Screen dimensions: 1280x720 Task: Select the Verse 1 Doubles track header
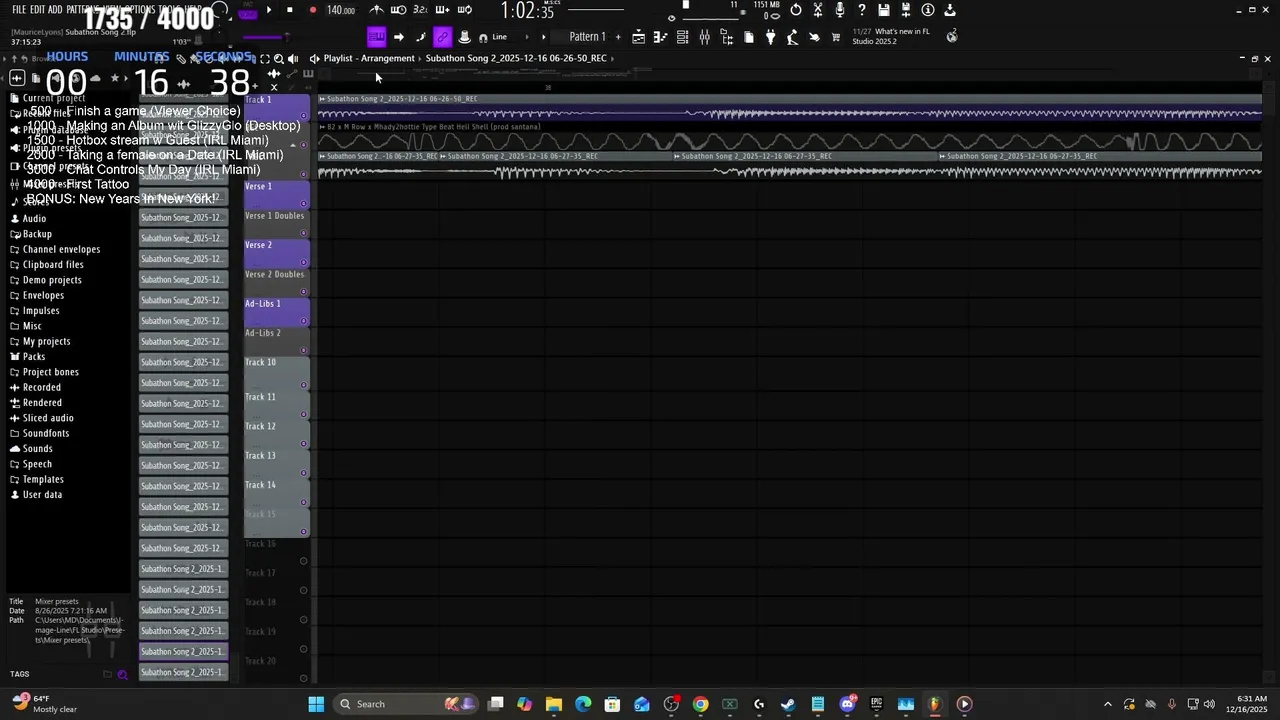(276, 224)
